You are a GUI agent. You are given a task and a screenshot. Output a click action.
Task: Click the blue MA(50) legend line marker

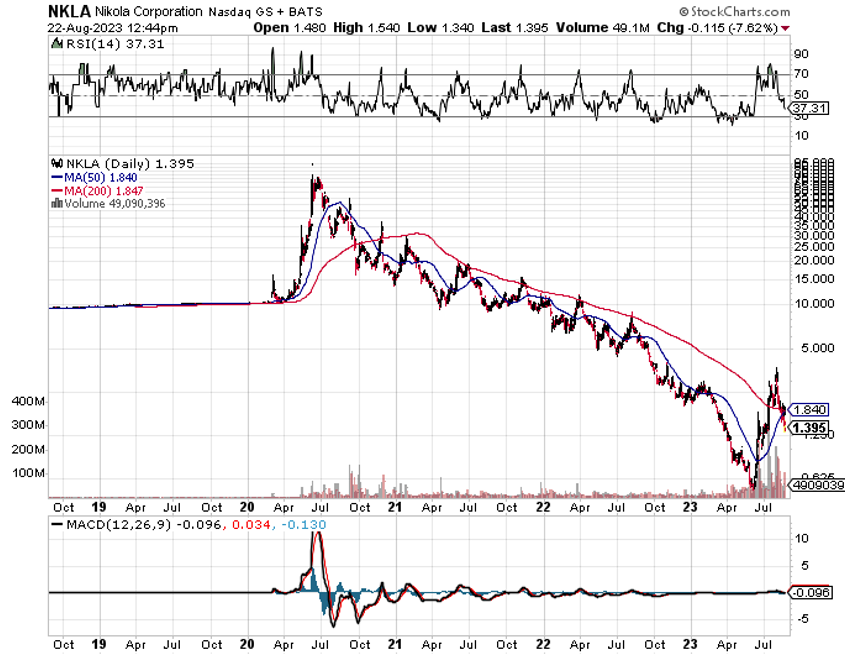click(57, 176)
